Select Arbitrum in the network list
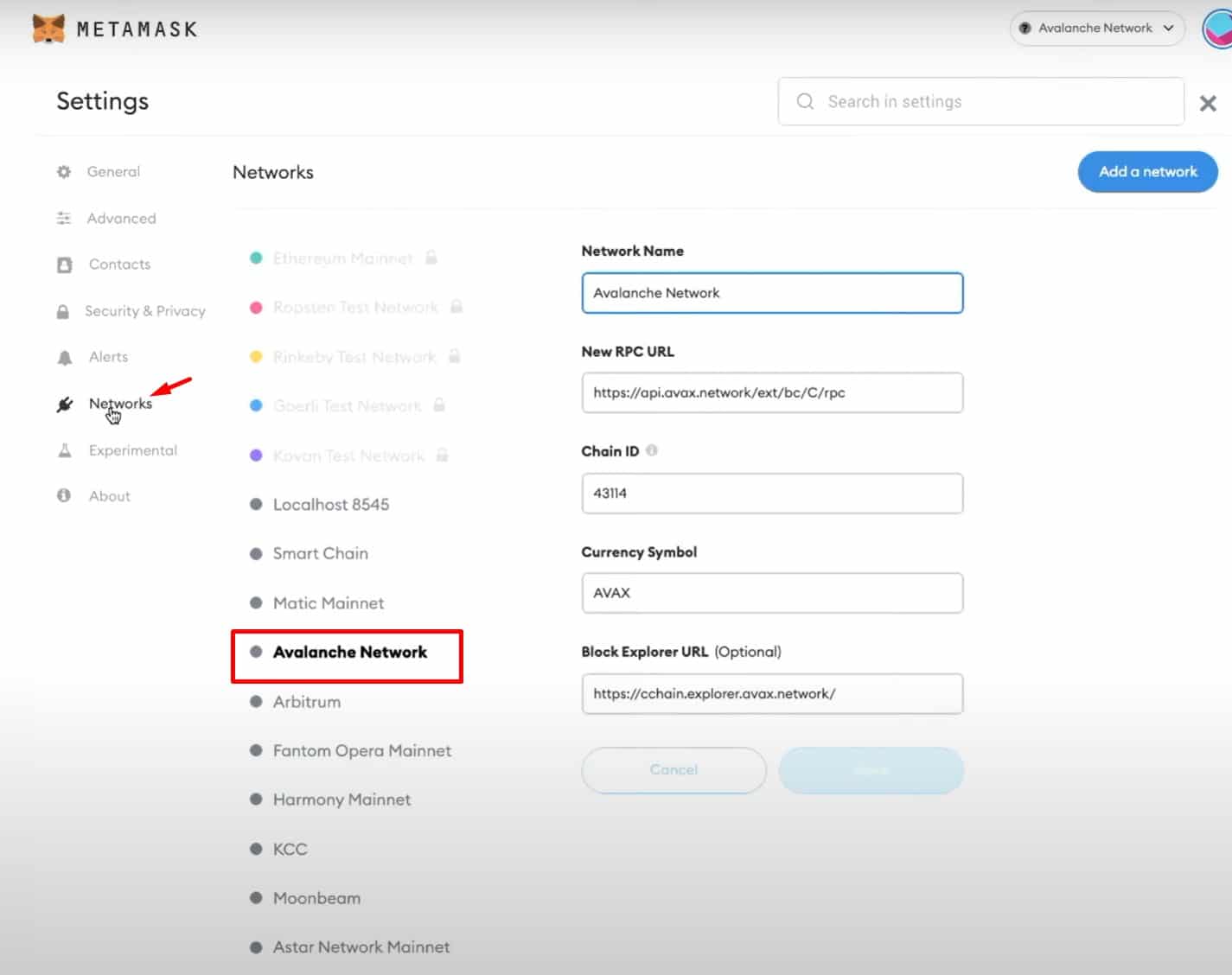This screenshot has height=975, width=1232. click(x=307, y=702)
